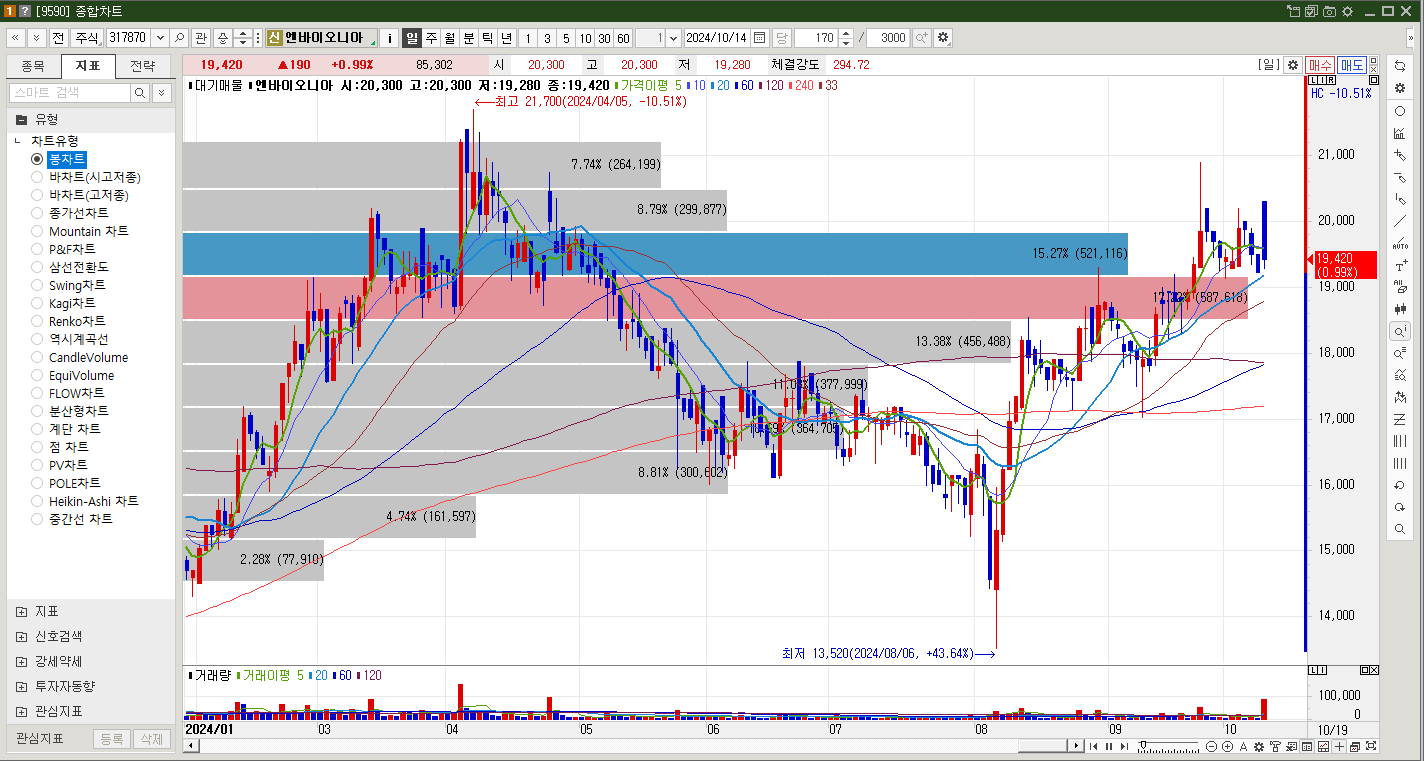The height and width of the screenshot is (761, 1424).
Task: Expand the 투자자동향 tree section
Action: (21, 686)
